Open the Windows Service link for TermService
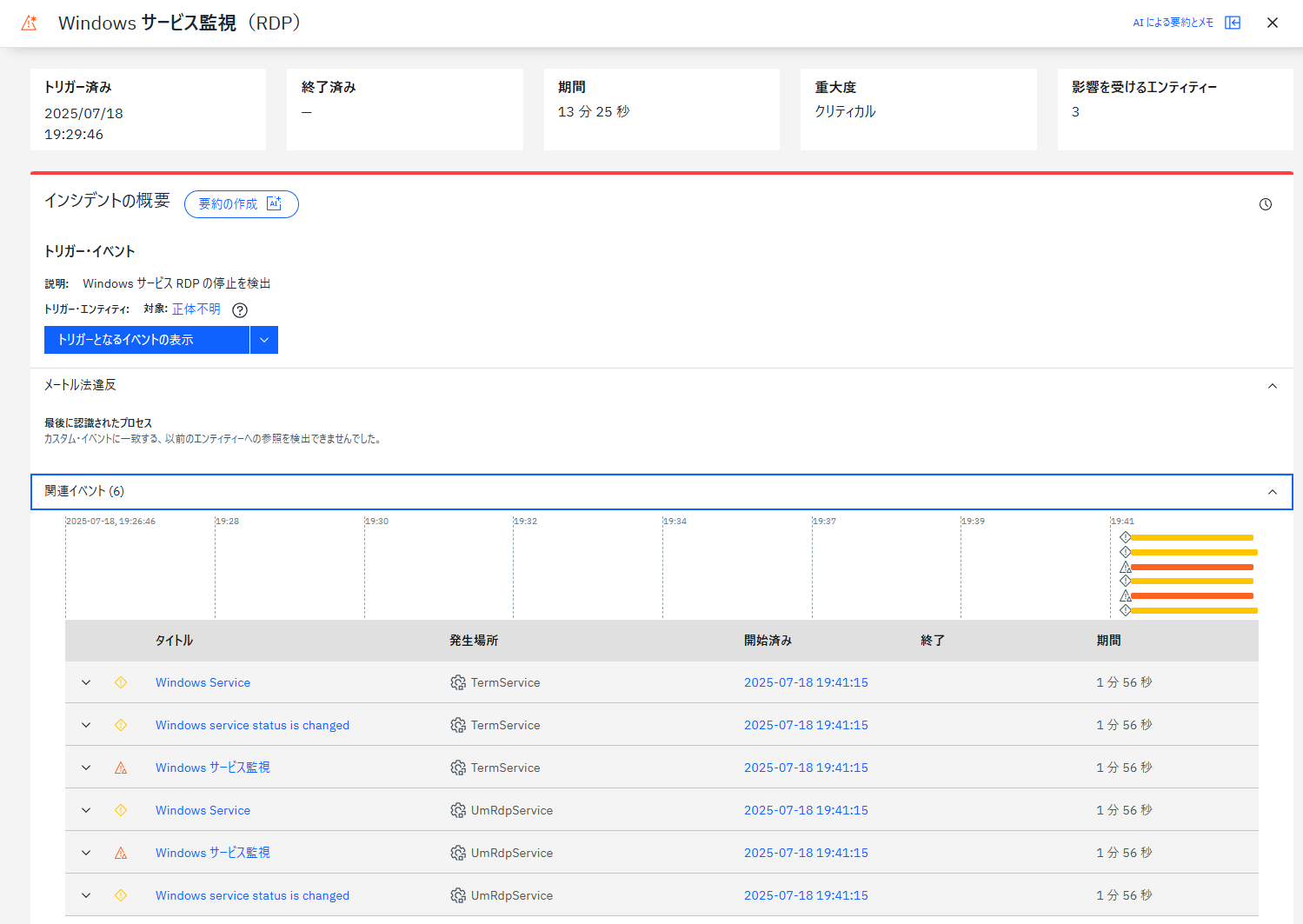 coord(203,682)
